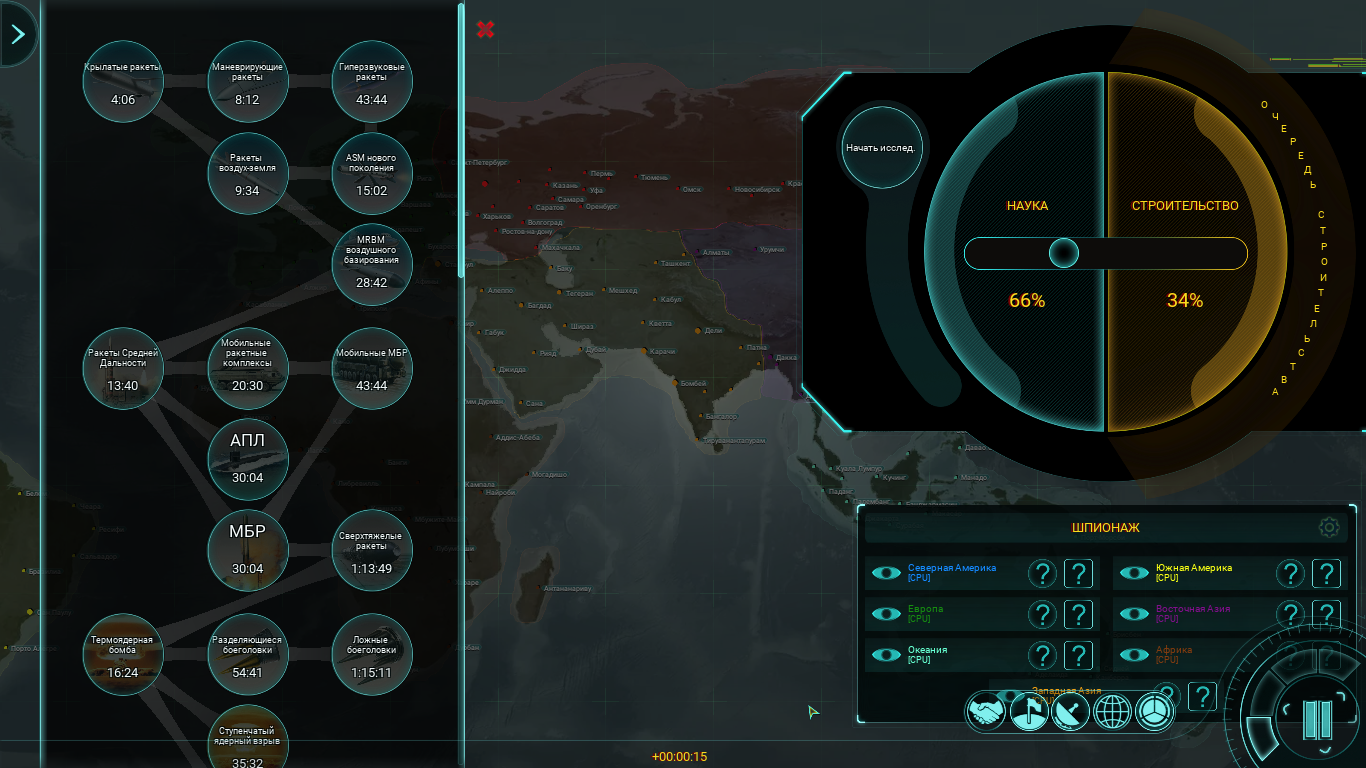This screenshot has width=1366, height=768.
Task: Select the СТРОИТЕЛЬСТВО half of dial
Action: 1196,253
